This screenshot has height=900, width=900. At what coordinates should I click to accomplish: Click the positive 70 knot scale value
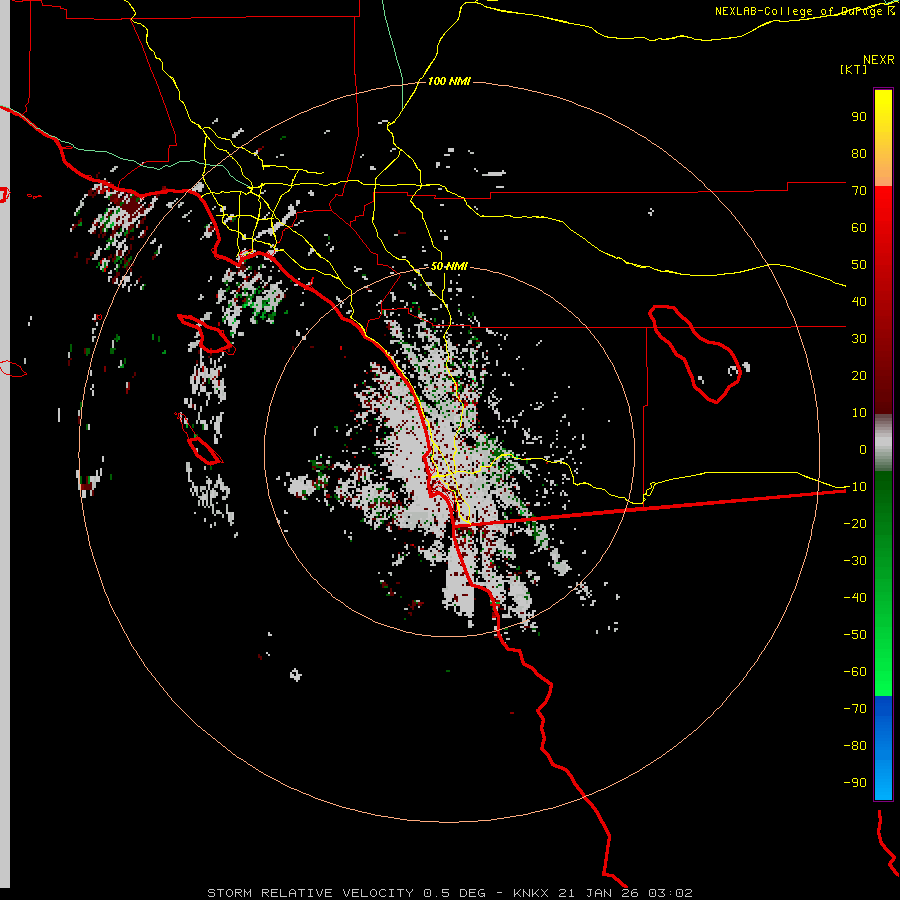pos(859,191)
